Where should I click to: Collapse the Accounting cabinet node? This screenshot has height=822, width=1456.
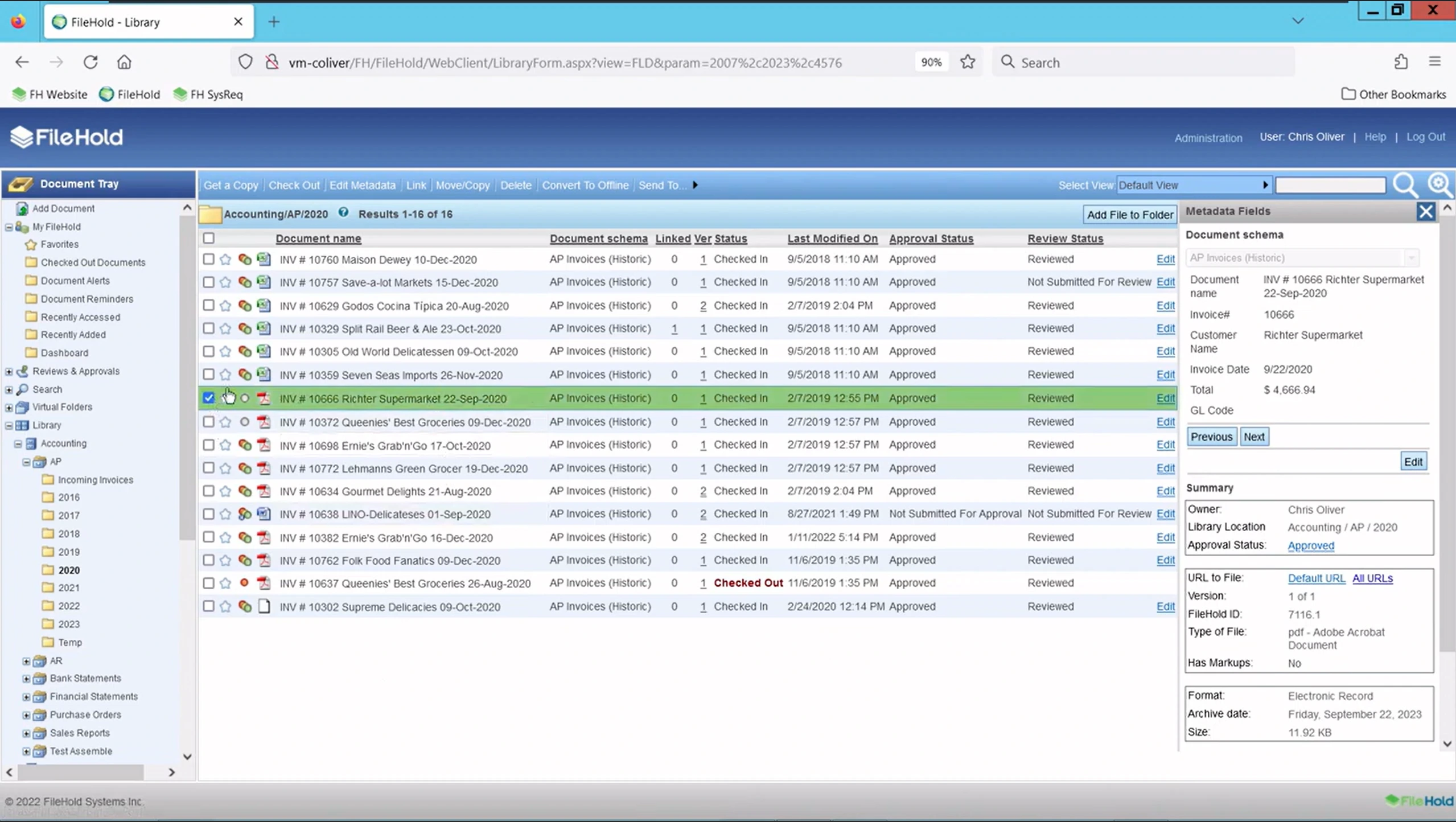pos(18,444)
